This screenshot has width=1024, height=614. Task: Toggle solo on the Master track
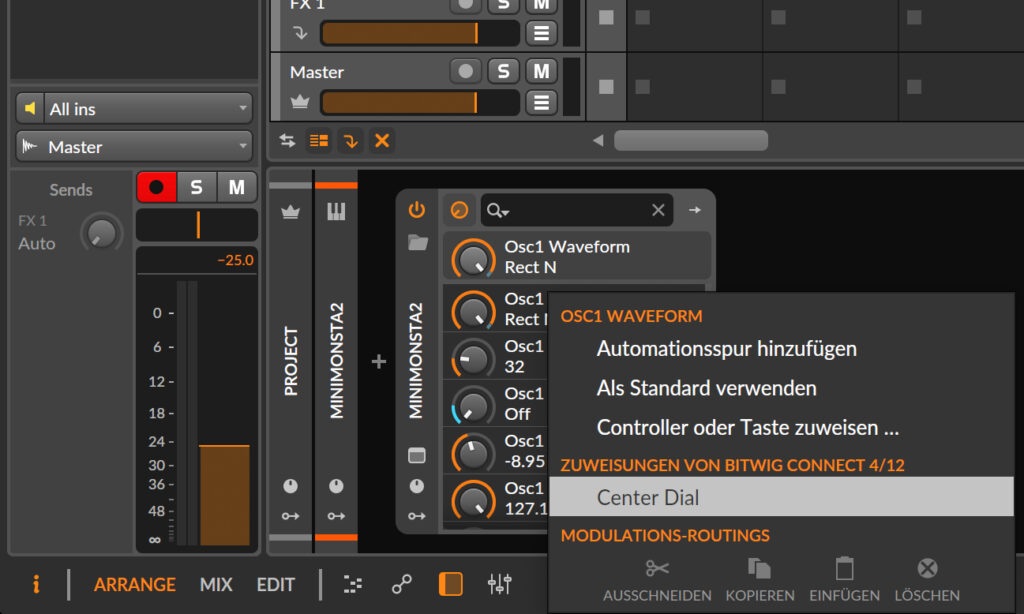(x=504, y=71)
